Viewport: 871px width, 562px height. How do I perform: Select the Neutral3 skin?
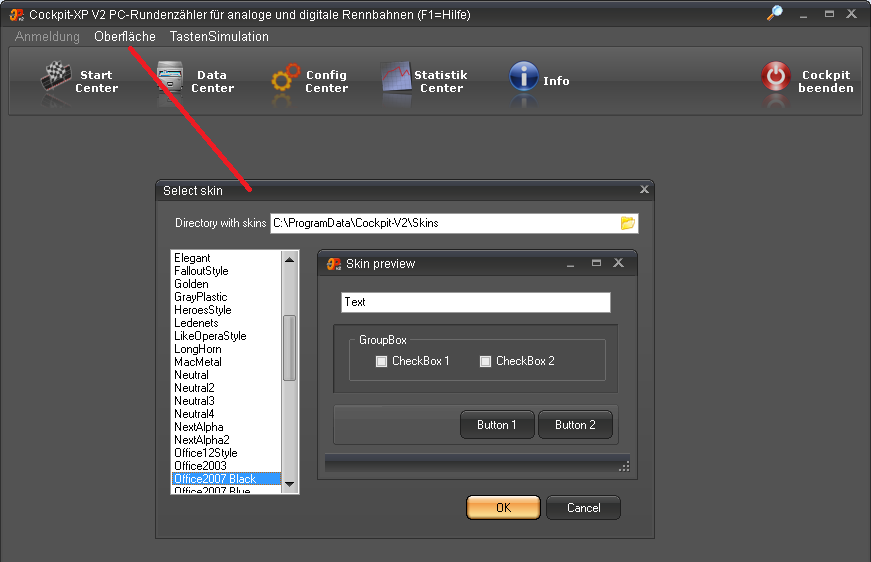click(226, 401)
